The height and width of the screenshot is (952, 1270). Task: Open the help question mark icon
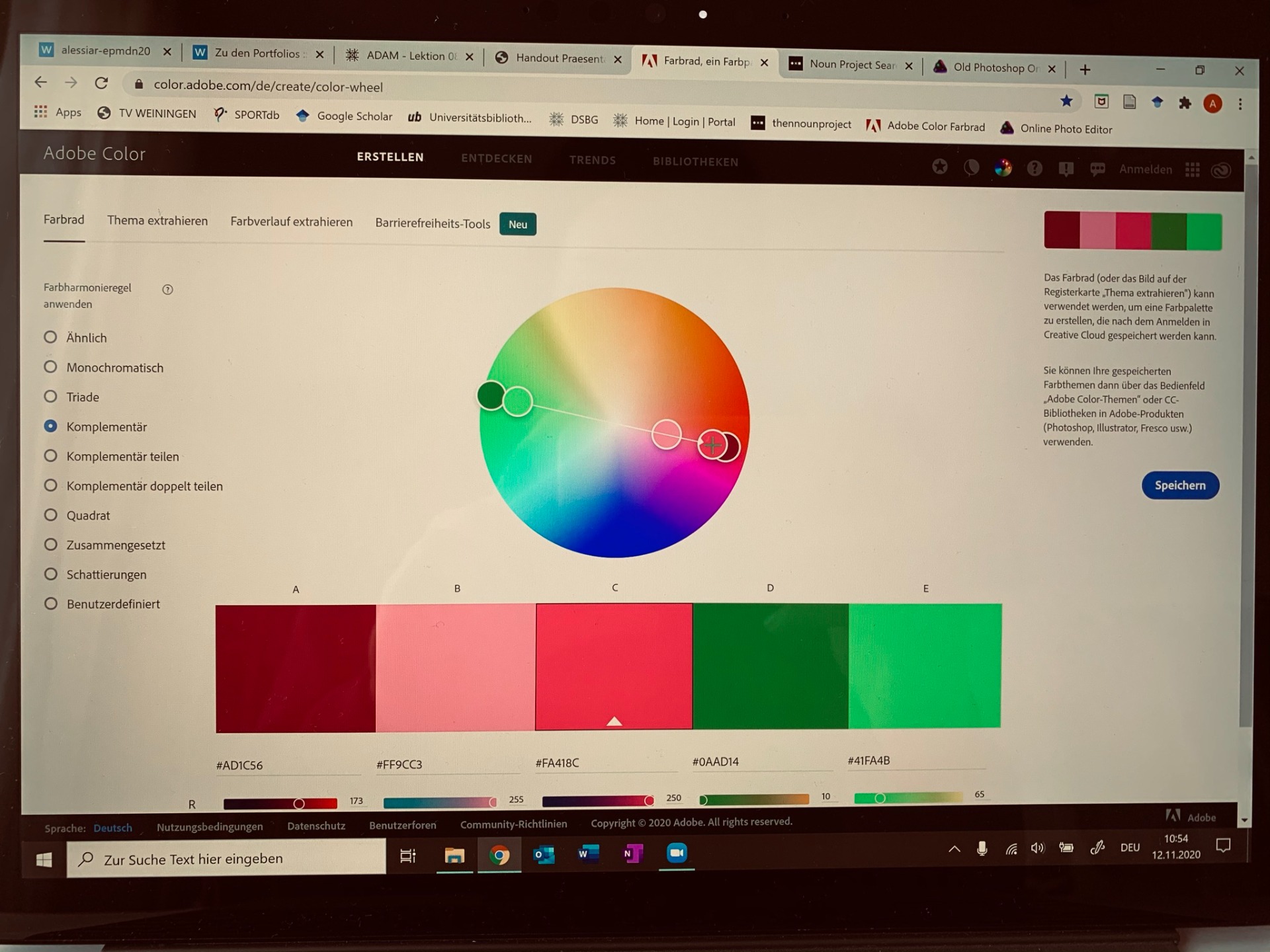tap(1035, 169)
